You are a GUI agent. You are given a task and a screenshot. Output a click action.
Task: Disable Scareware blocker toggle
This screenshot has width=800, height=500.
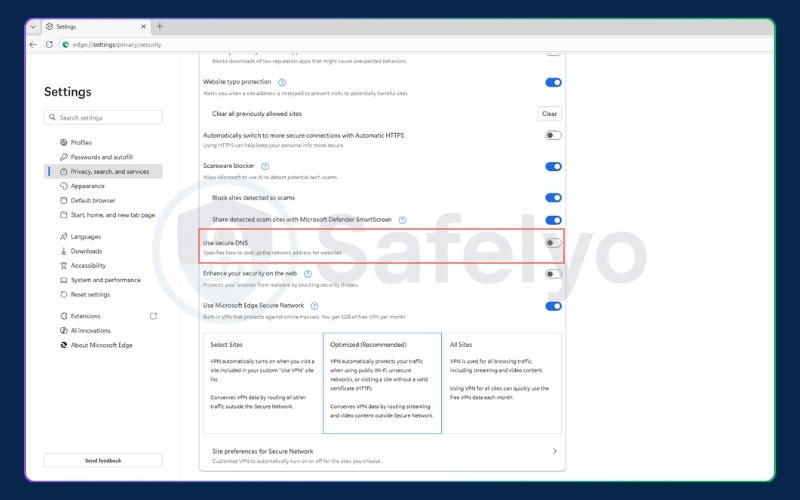tap(553, 166)
